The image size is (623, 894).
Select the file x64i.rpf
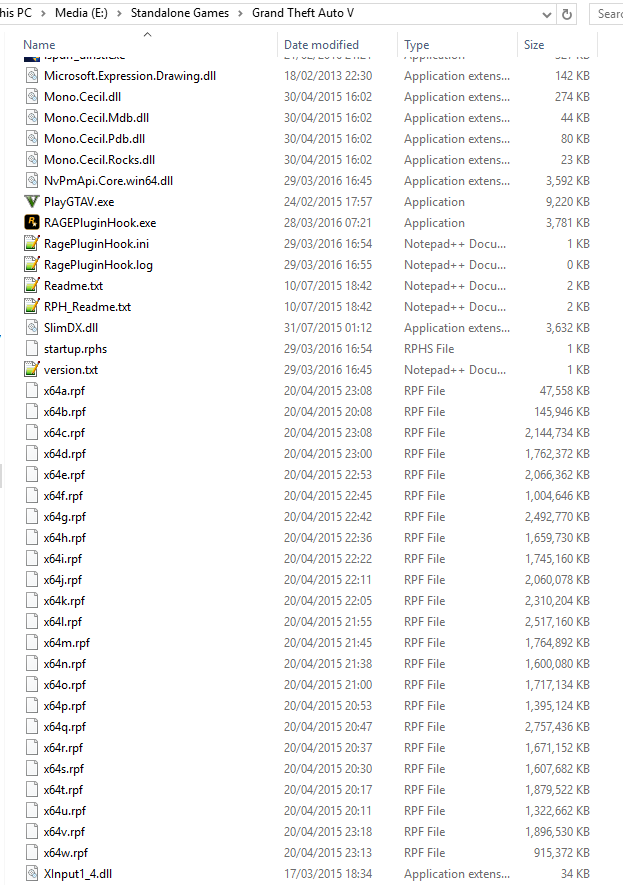click(63, 559)
